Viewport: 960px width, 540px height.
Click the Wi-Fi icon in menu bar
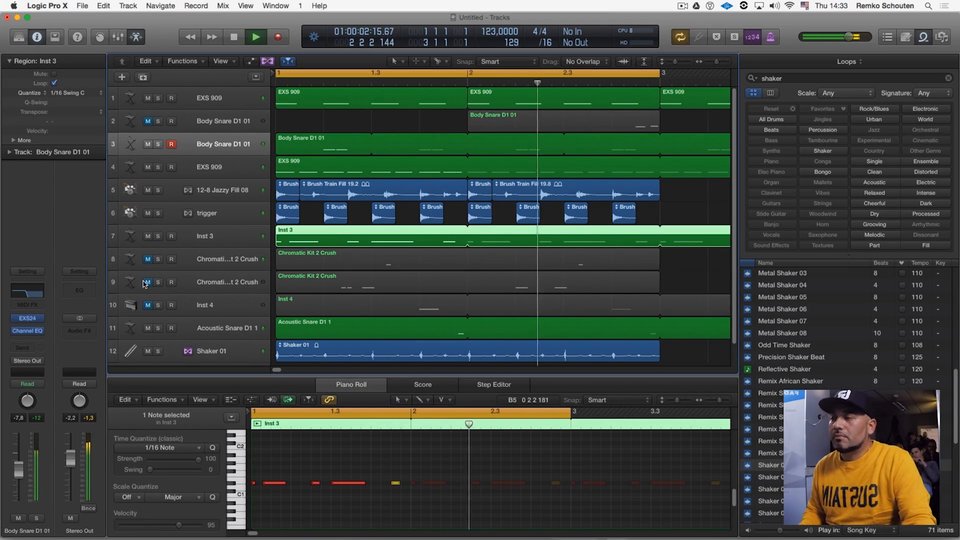tap(789, 6)
